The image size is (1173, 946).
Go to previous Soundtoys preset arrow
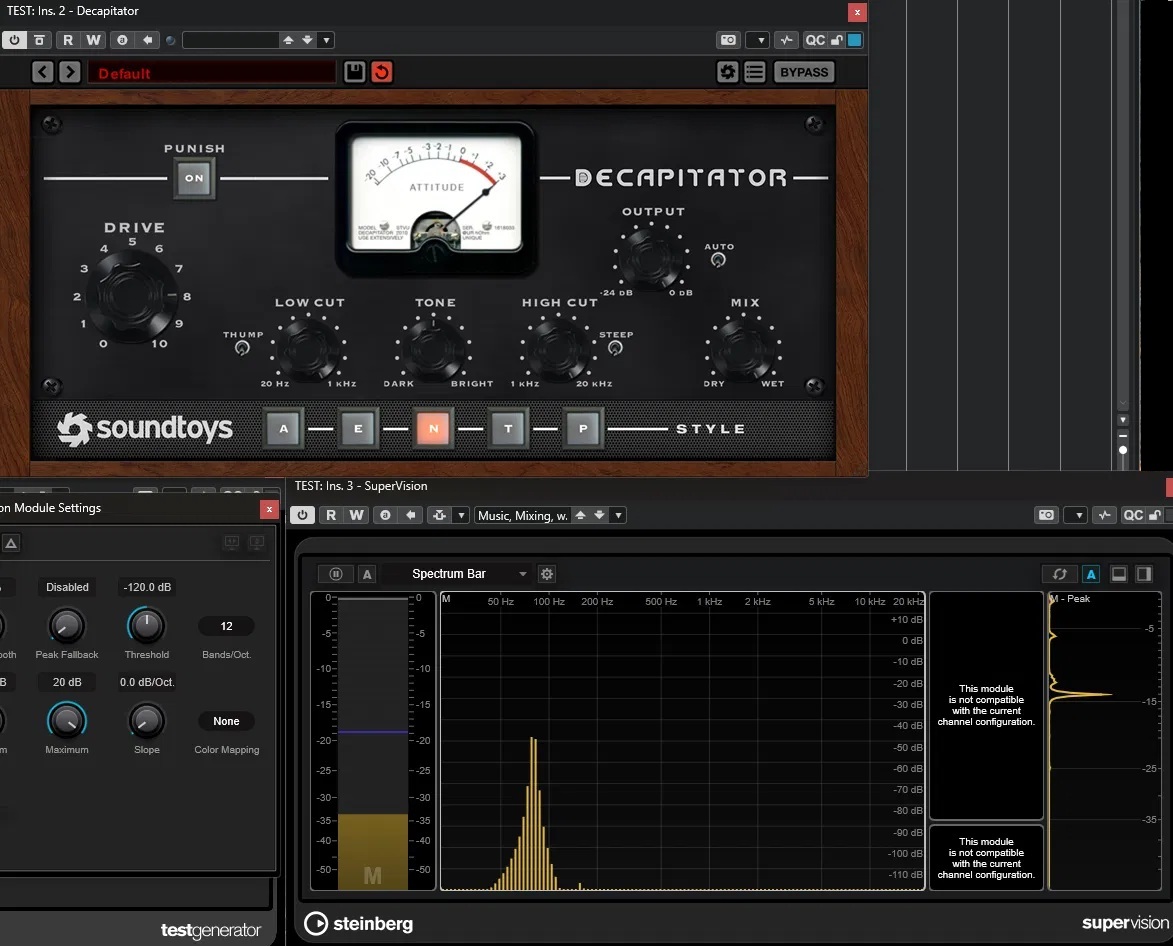pos(43,72)
